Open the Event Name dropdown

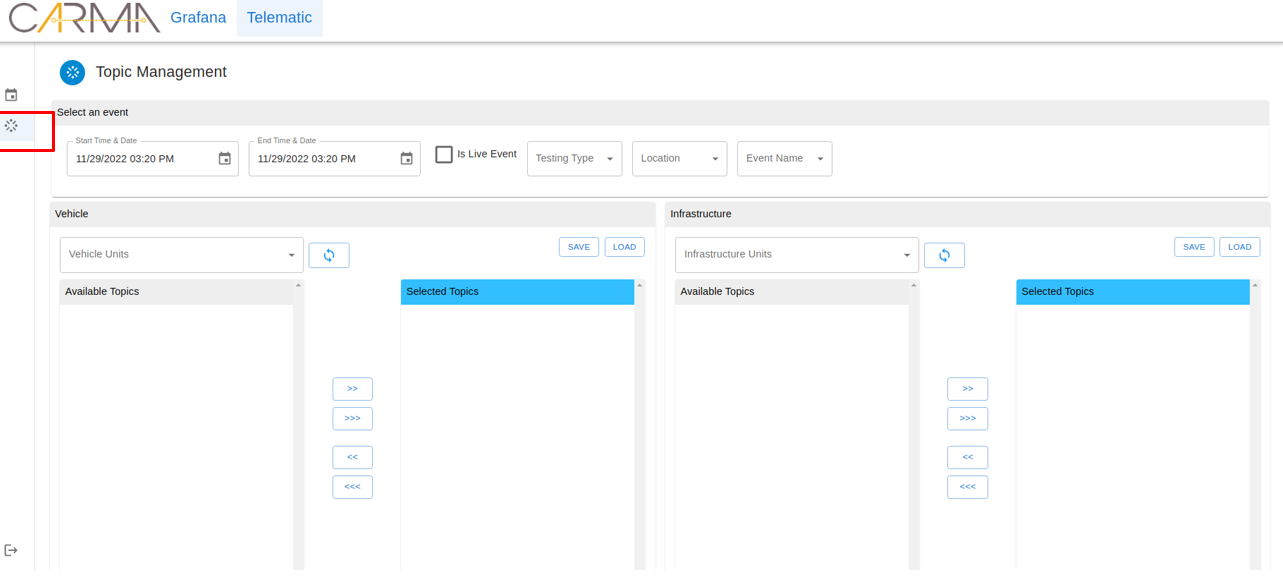point(784,158)
